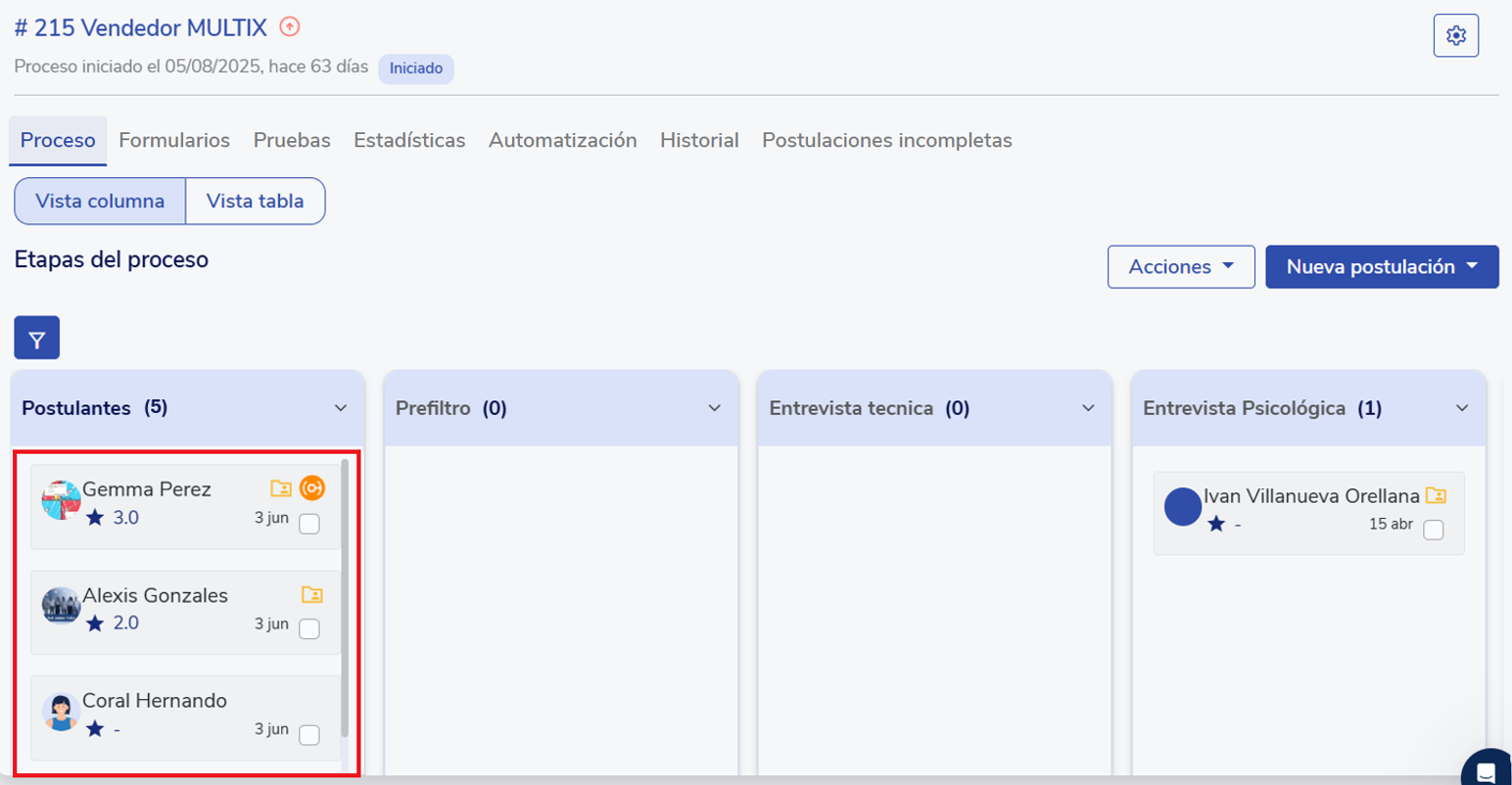Viewport: 1512px width, 785px height.
Task: Click the settings gear icon
Action: (1455, 36)
